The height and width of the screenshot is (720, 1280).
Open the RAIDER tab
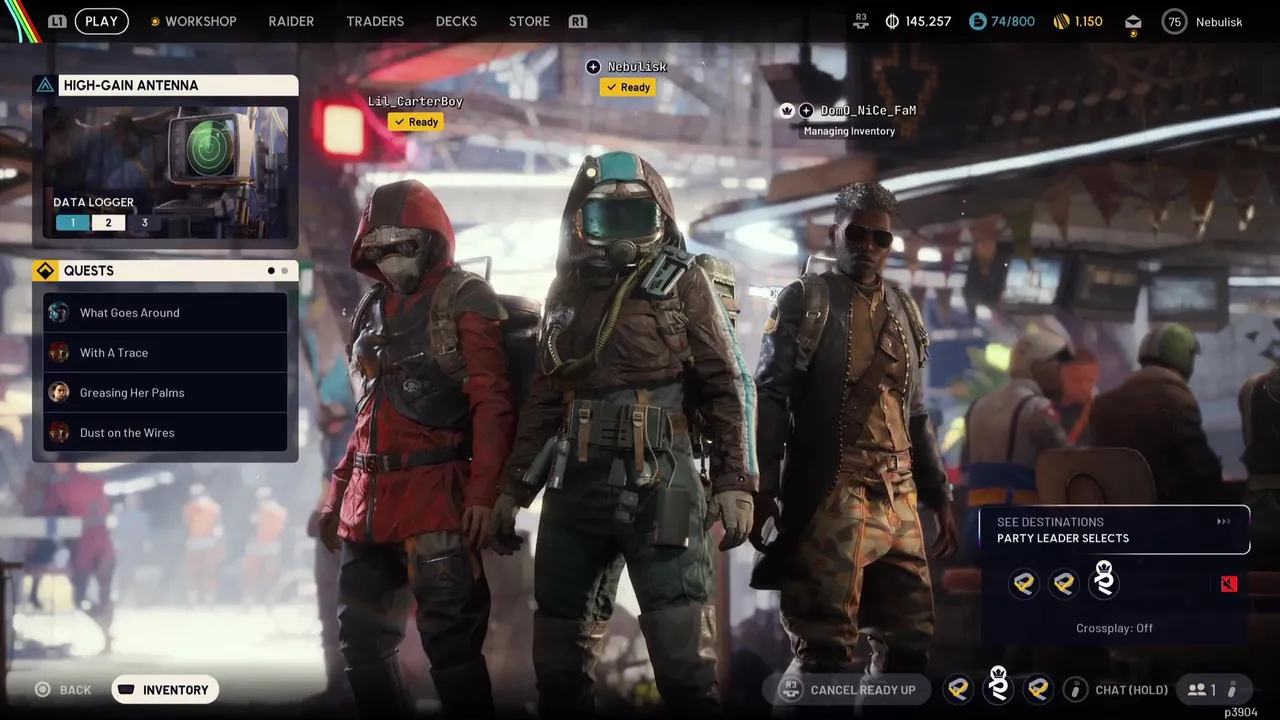291,21
